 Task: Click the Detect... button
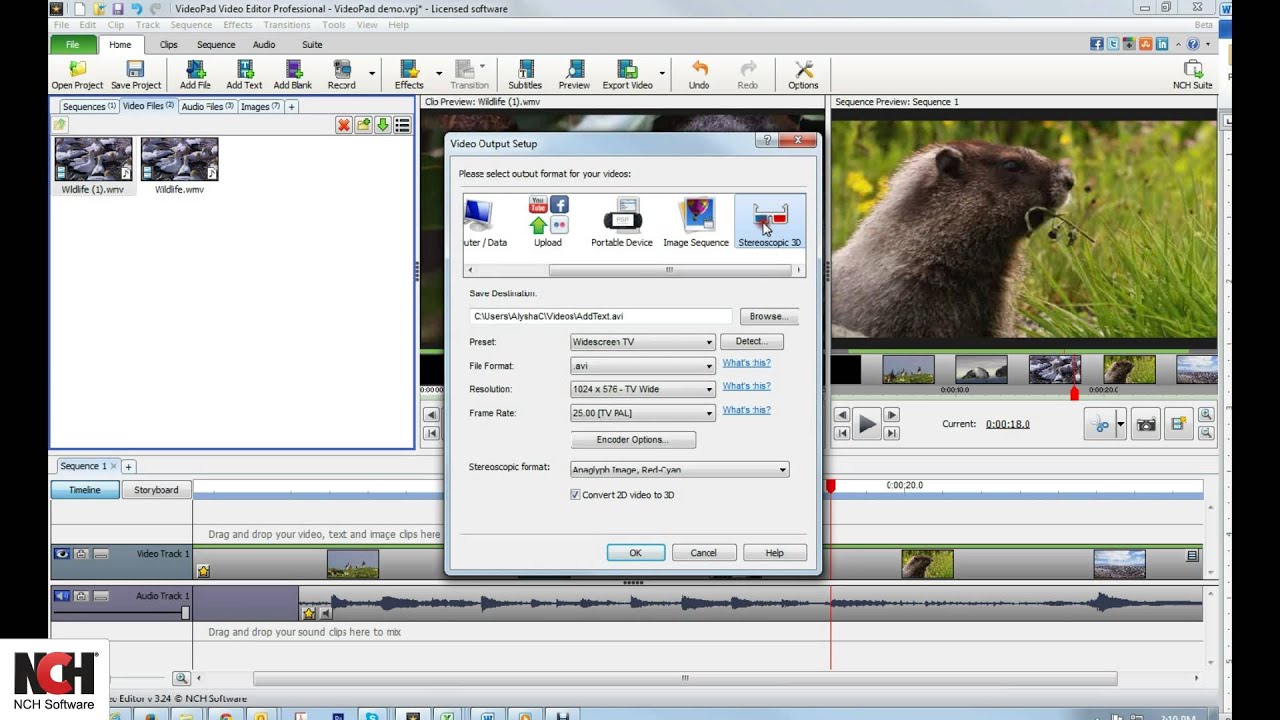pyautogui.click(x=751, y=342)
